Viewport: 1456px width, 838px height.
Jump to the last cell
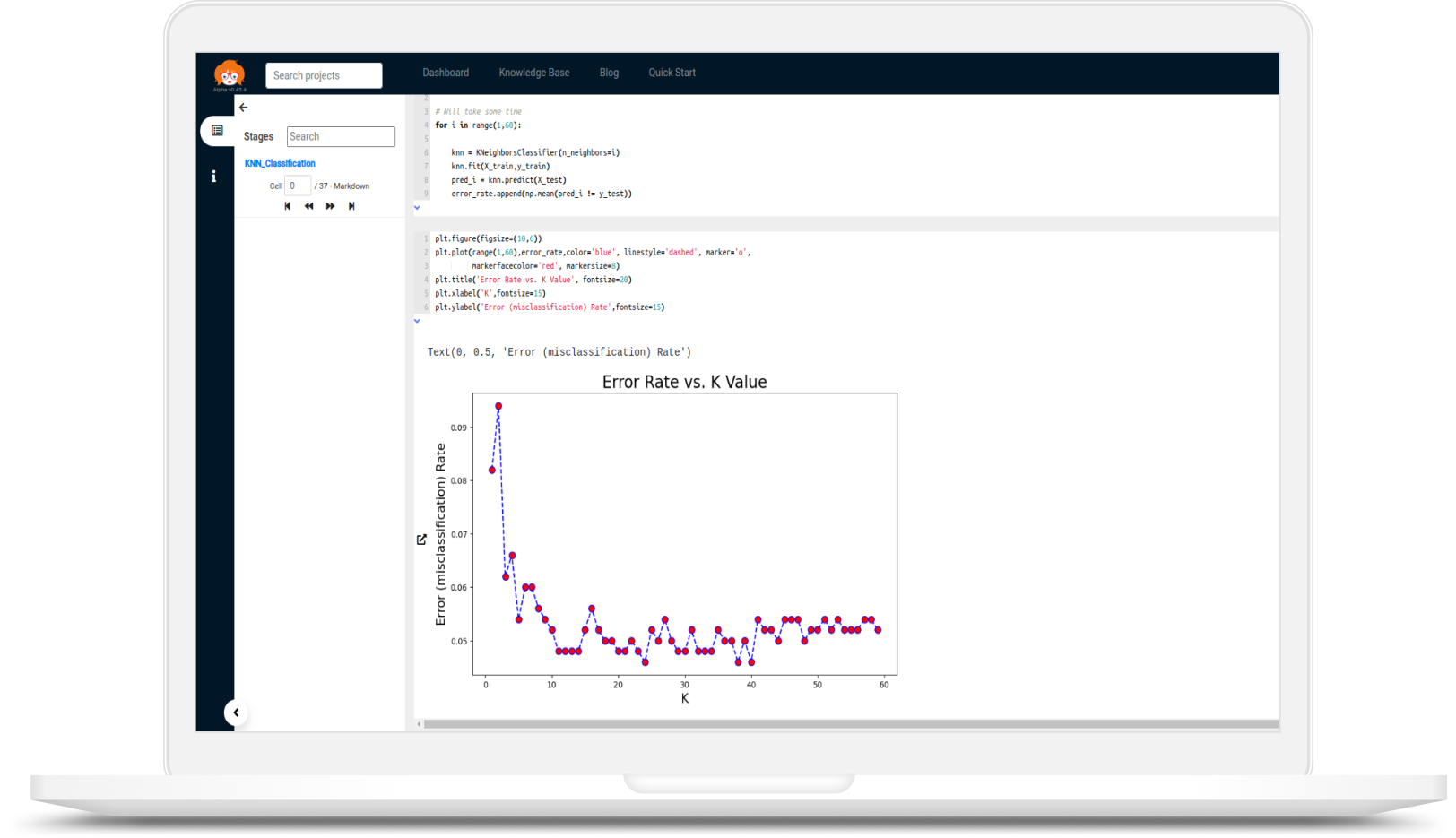[x=351, y=206]
